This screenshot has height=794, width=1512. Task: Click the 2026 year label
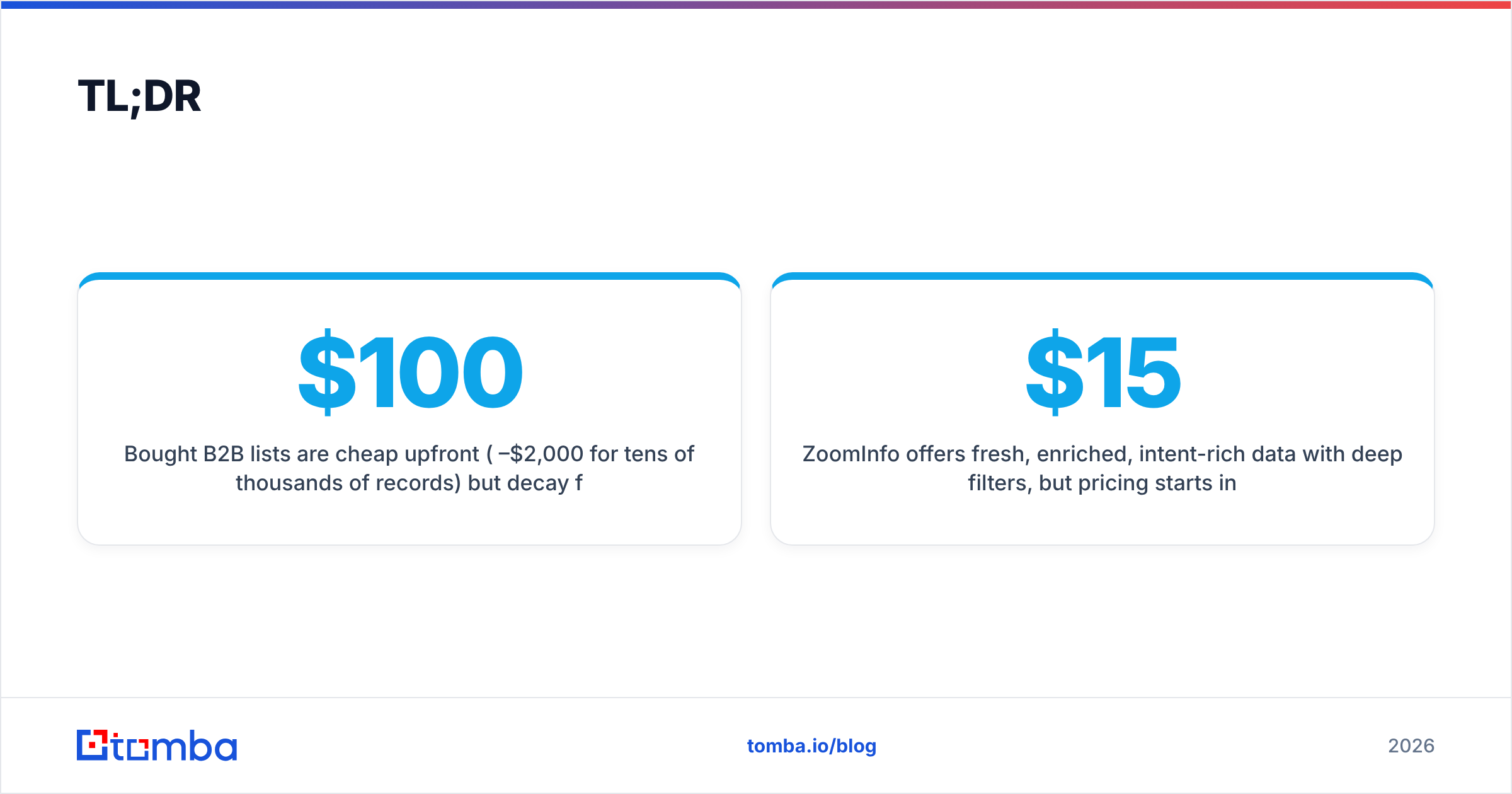pos(1411,746)
